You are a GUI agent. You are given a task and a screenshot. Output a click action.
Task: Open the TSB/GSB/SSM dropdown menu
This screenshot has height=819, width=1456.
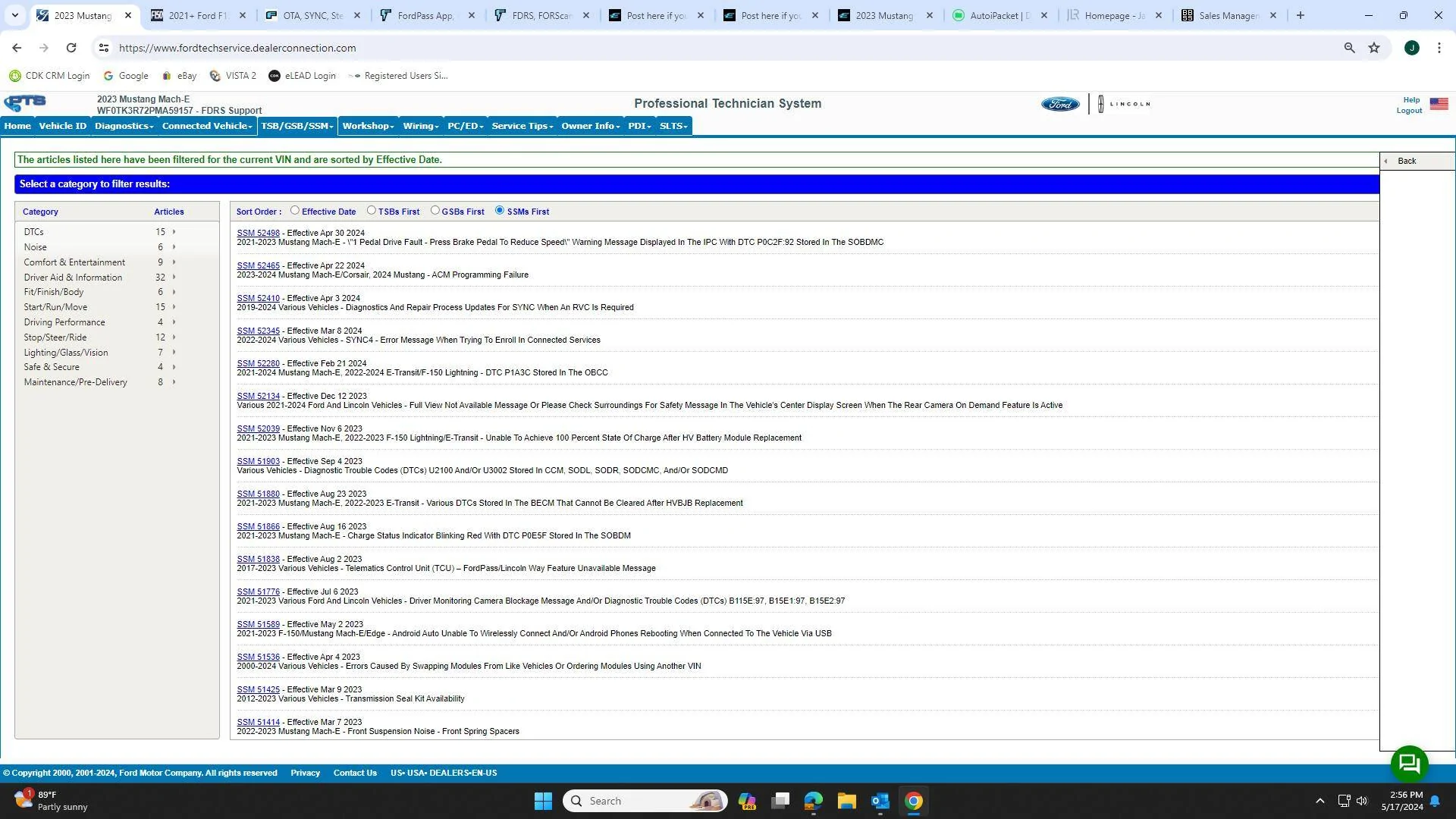point(297,126)
